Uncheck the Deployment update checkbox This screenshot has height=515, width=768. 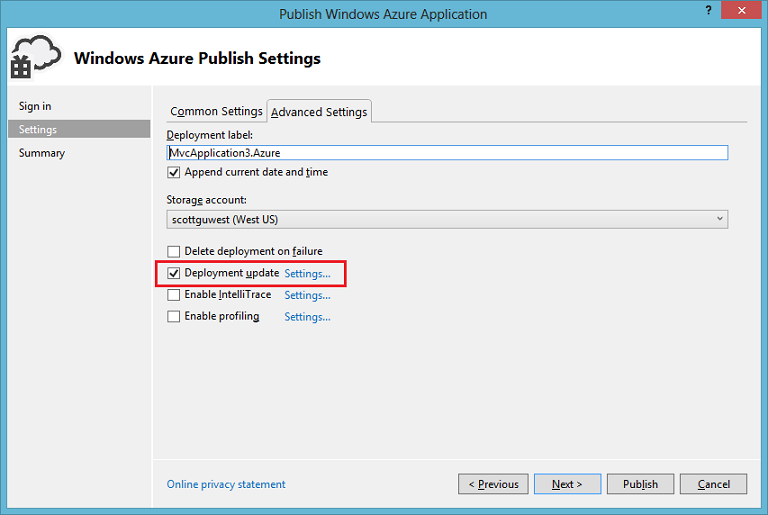[173, 273]
